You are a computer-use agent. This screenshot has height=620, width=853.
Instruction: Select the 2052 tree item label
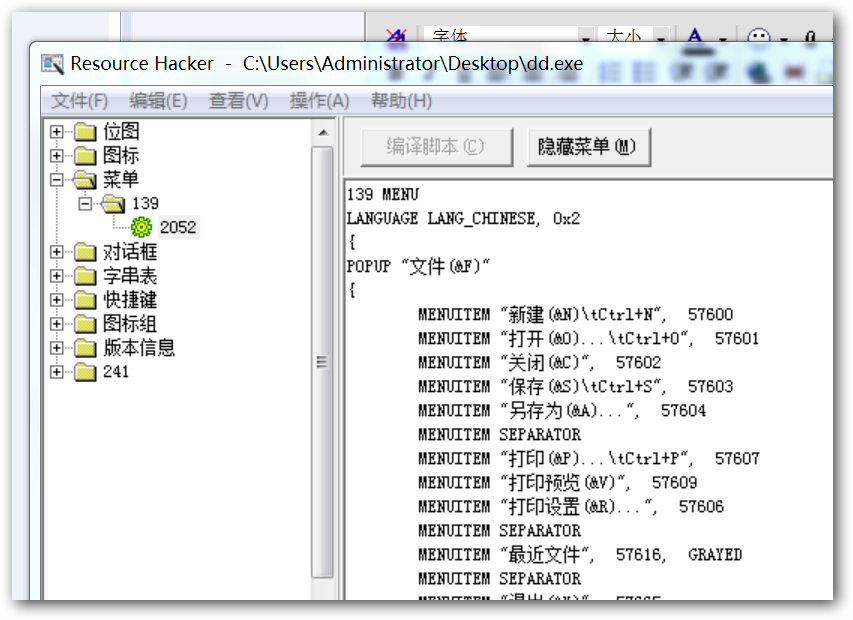(x=178, y=227)
